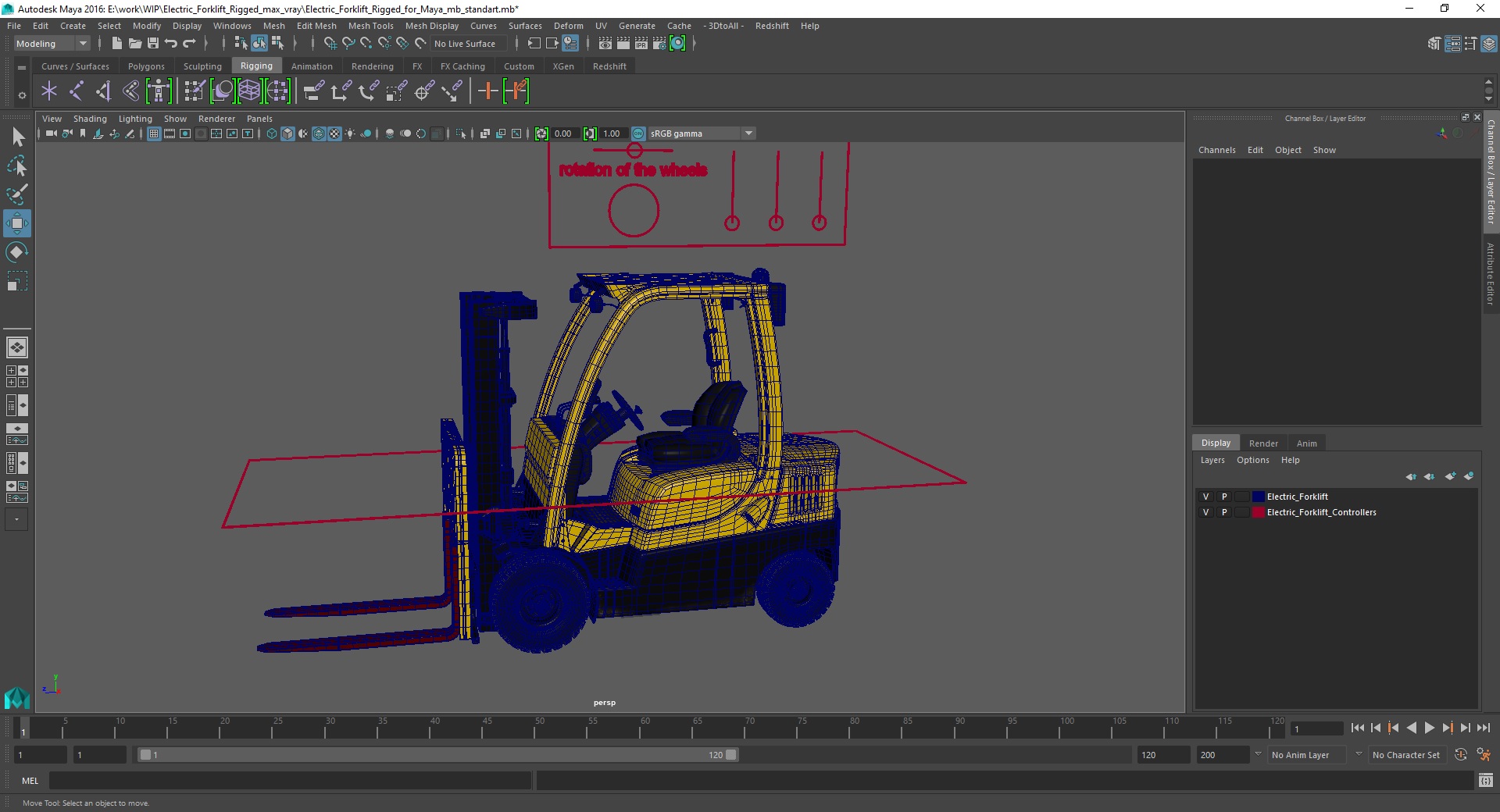1500x812 pixels.
Task: Activate the Scale tool in toolbox
Action: (x=17, y=281)
